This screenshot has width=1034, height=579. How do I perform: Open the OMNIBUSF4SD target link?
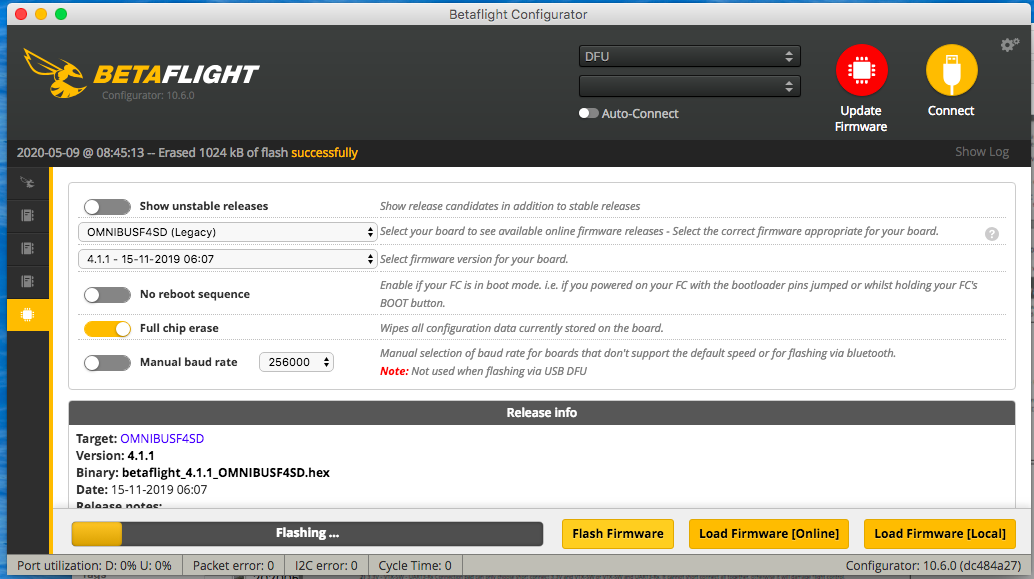click(162, 439)
